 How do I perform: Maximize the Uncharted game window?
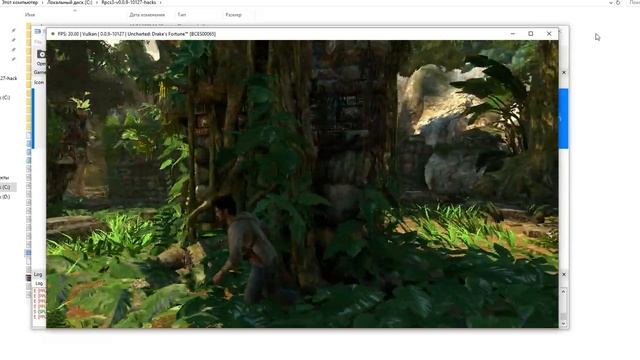(x=531, y=34)
